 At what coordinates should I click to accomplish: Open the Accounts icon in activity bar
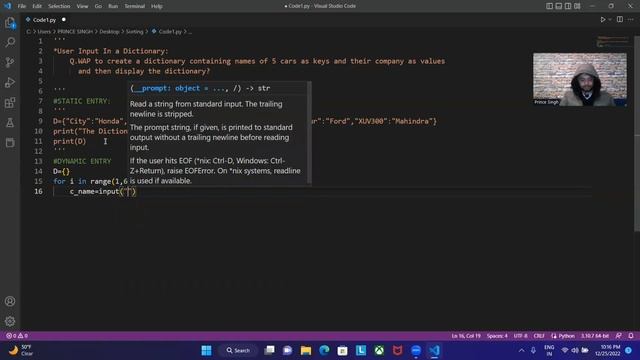[10, 301]
